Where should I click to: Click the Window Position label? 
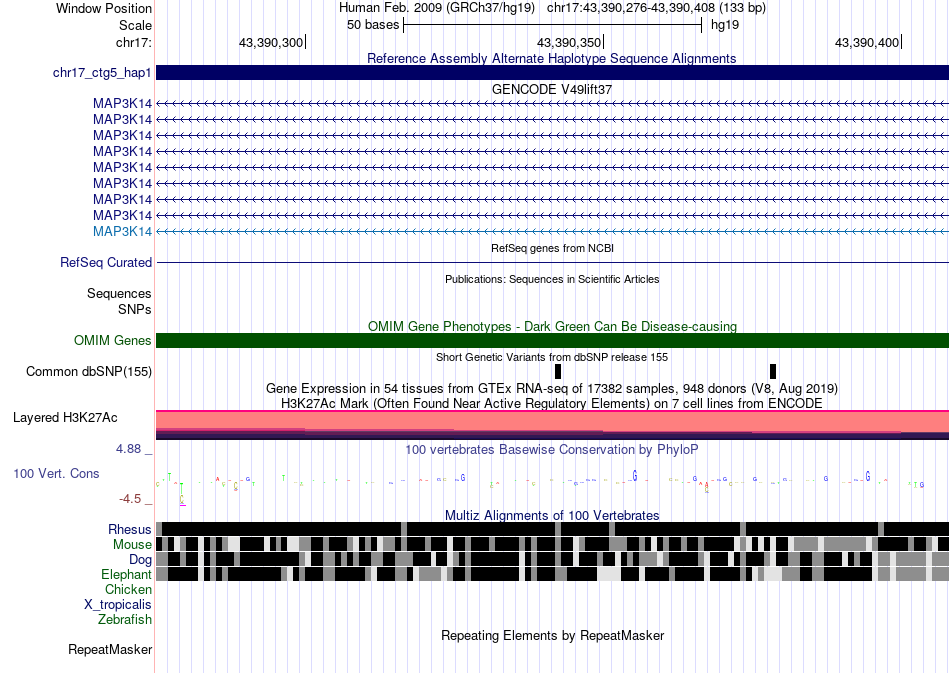pos(104,8)
